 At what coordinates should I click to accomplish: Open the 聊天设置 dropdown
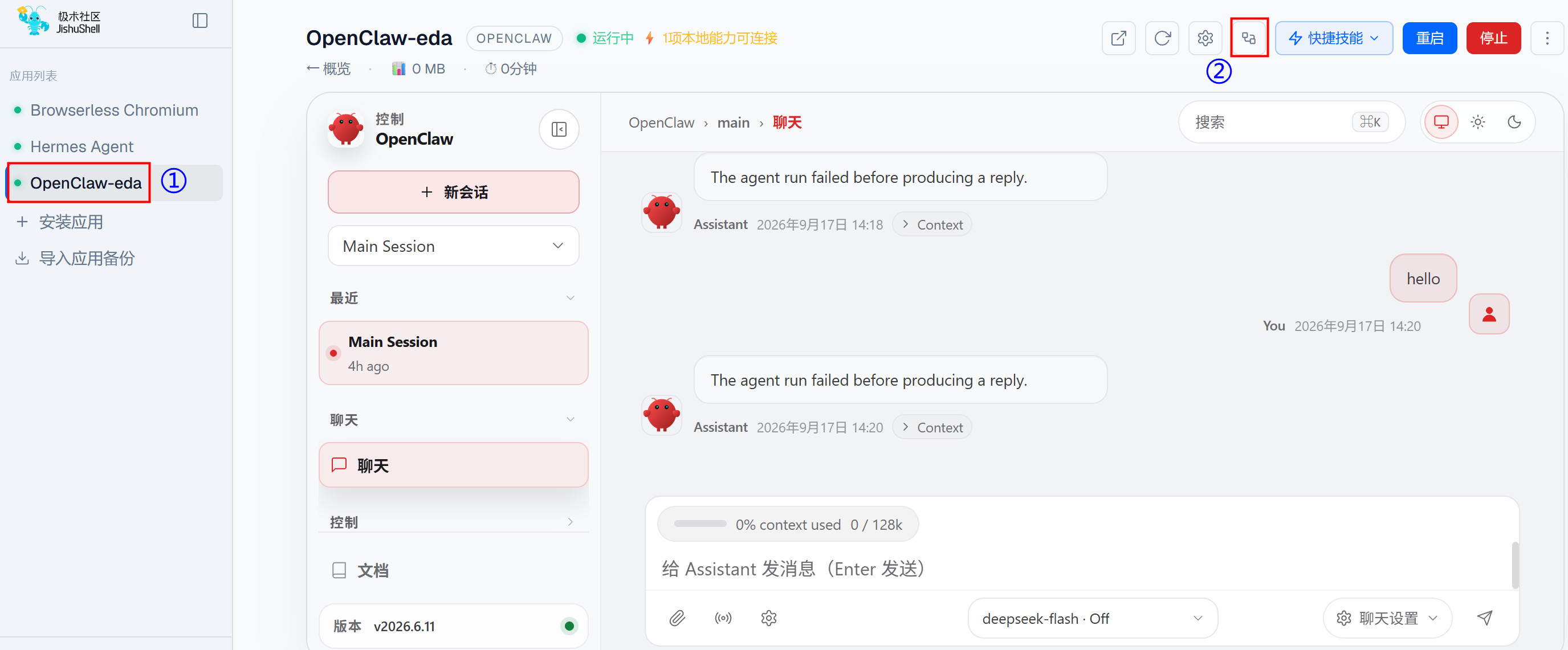click(x=1387, y=618)
